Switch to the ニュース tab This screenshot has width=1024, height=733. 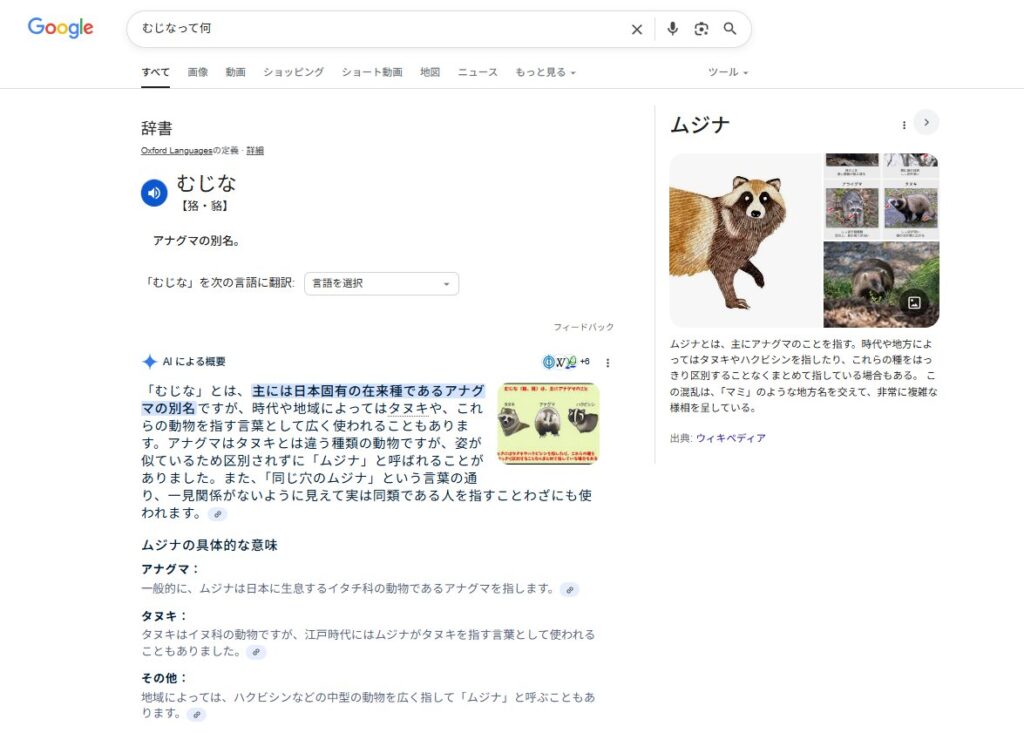pos(477,72)
